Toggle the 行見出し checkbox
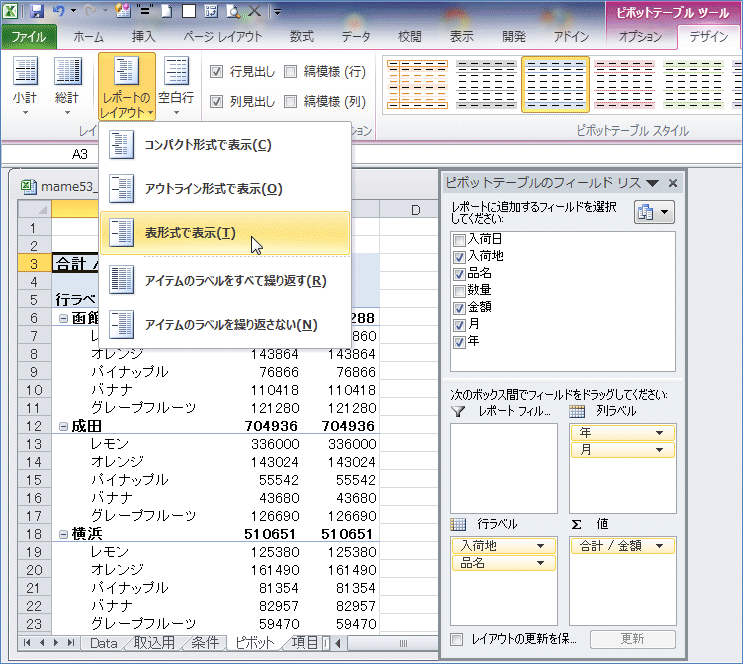The width and height of the screenshot is (743, 664). click(x=217, y=72)
